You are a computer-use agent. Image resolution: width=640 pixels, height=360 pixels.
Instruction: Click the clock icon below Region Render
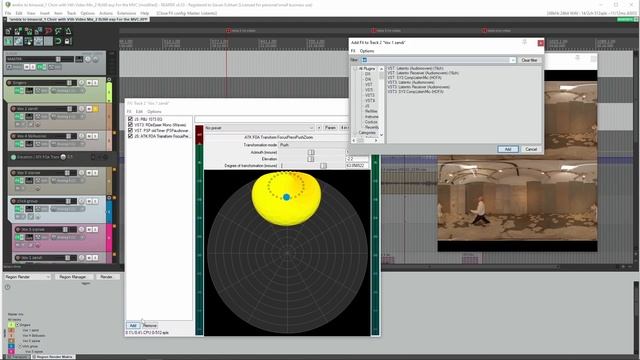[x=7, y=287]
